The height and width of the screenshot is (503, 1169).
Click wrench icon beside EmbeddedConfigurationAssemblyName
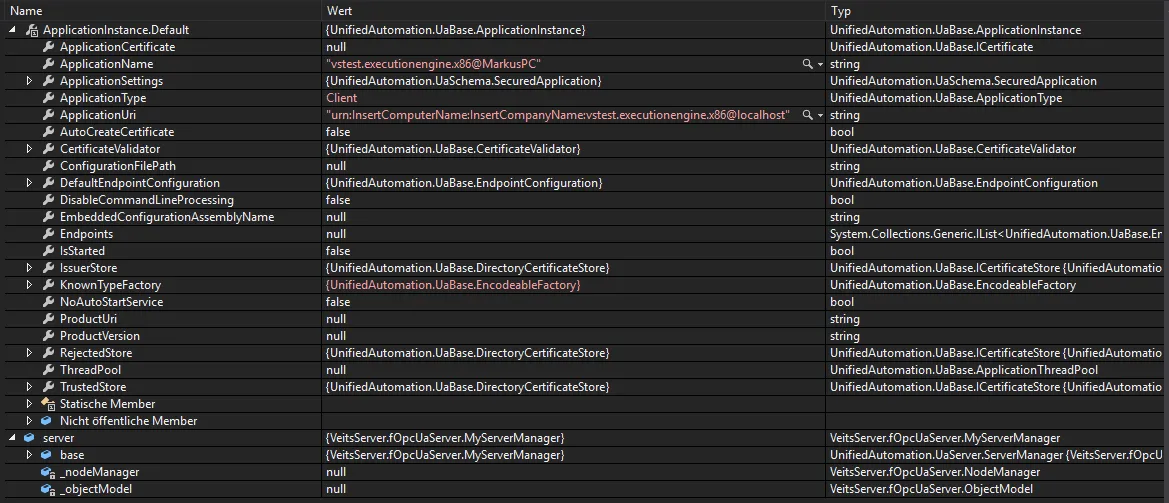pyautogui.click(x=48, y=217)
